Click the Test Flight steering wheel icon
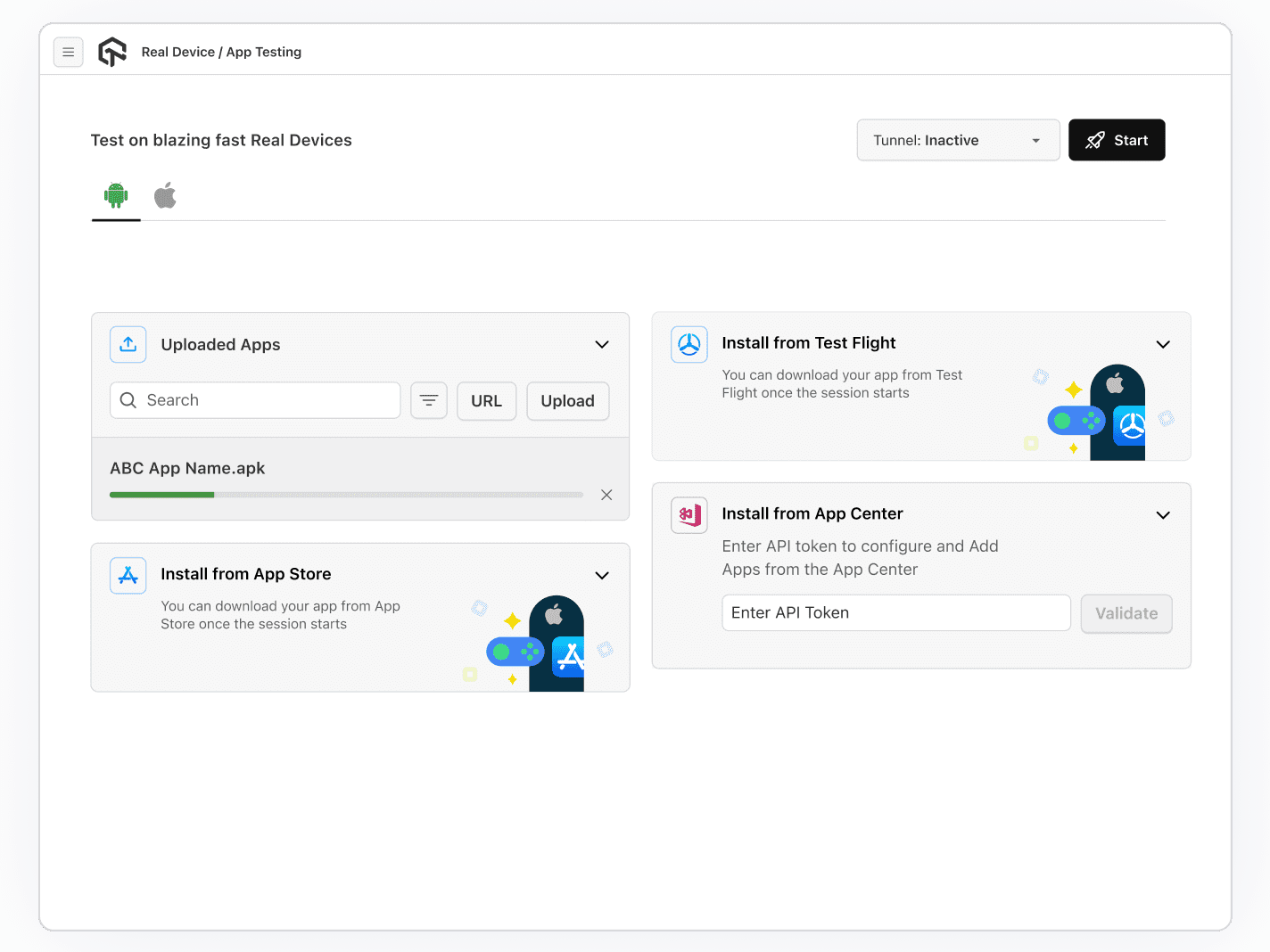 tap(689, 344)
